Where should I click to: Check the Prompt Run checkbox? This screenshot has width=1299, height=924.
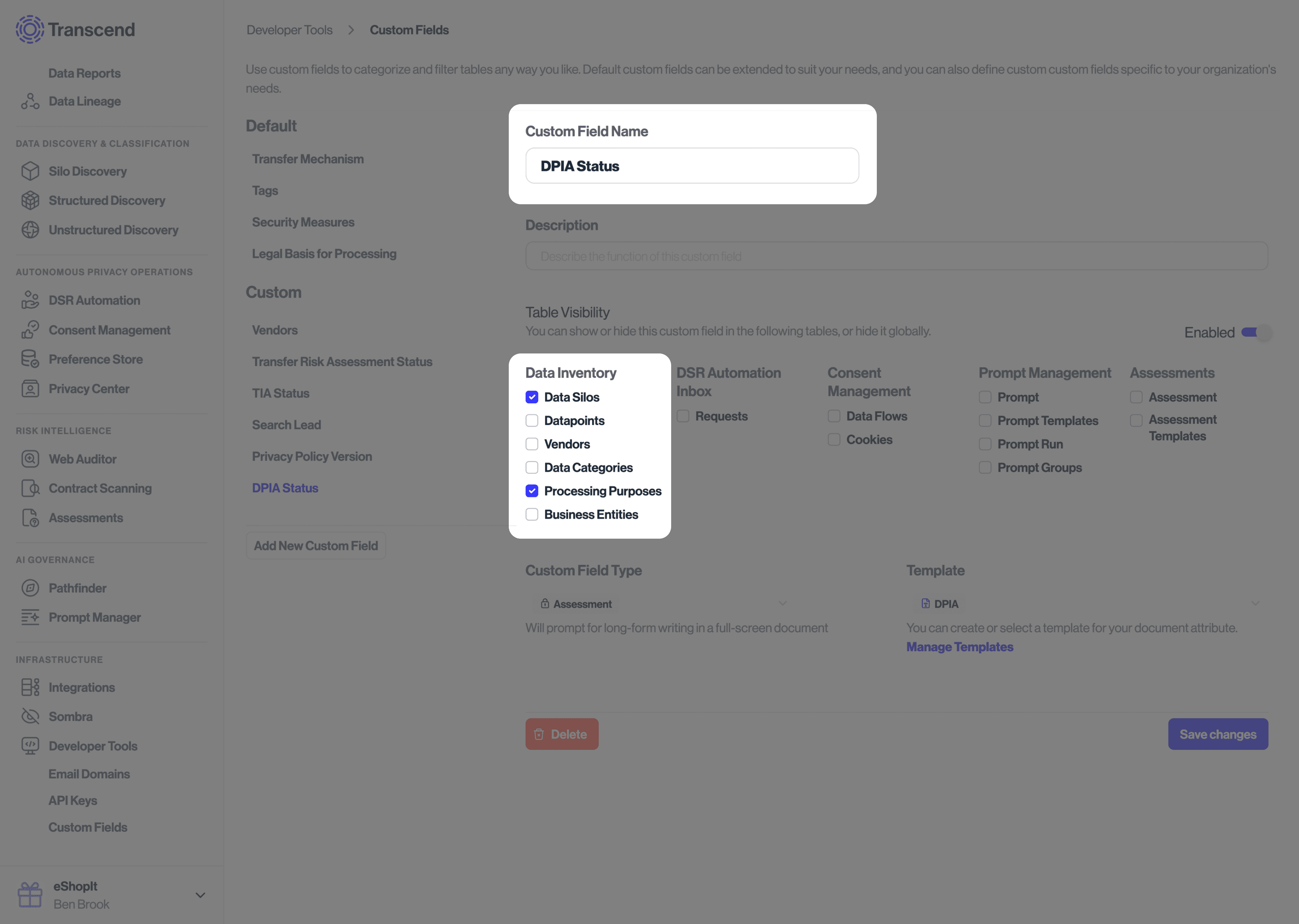985,444
